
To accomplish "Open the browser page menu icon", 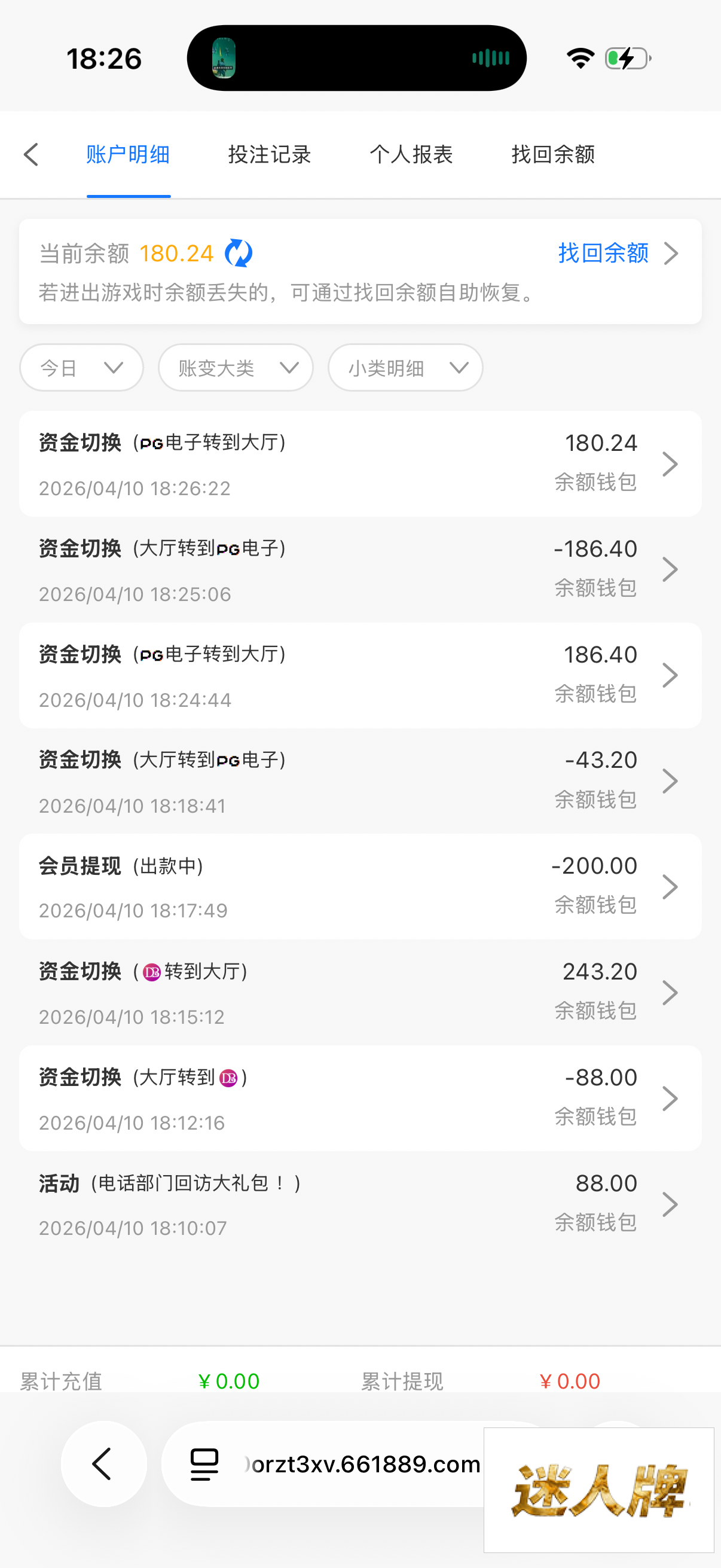I will [x=204, y=1463].
